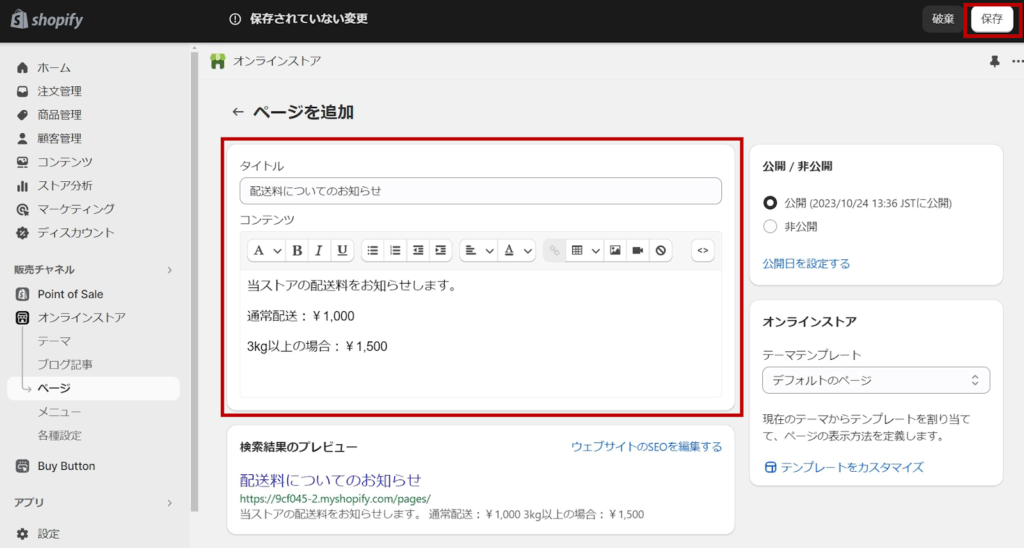Click the preview URL 9cf045-2.myshopify.com/pages/
Viewport: 1024px width, 548px height.
[x=335, y=499]
